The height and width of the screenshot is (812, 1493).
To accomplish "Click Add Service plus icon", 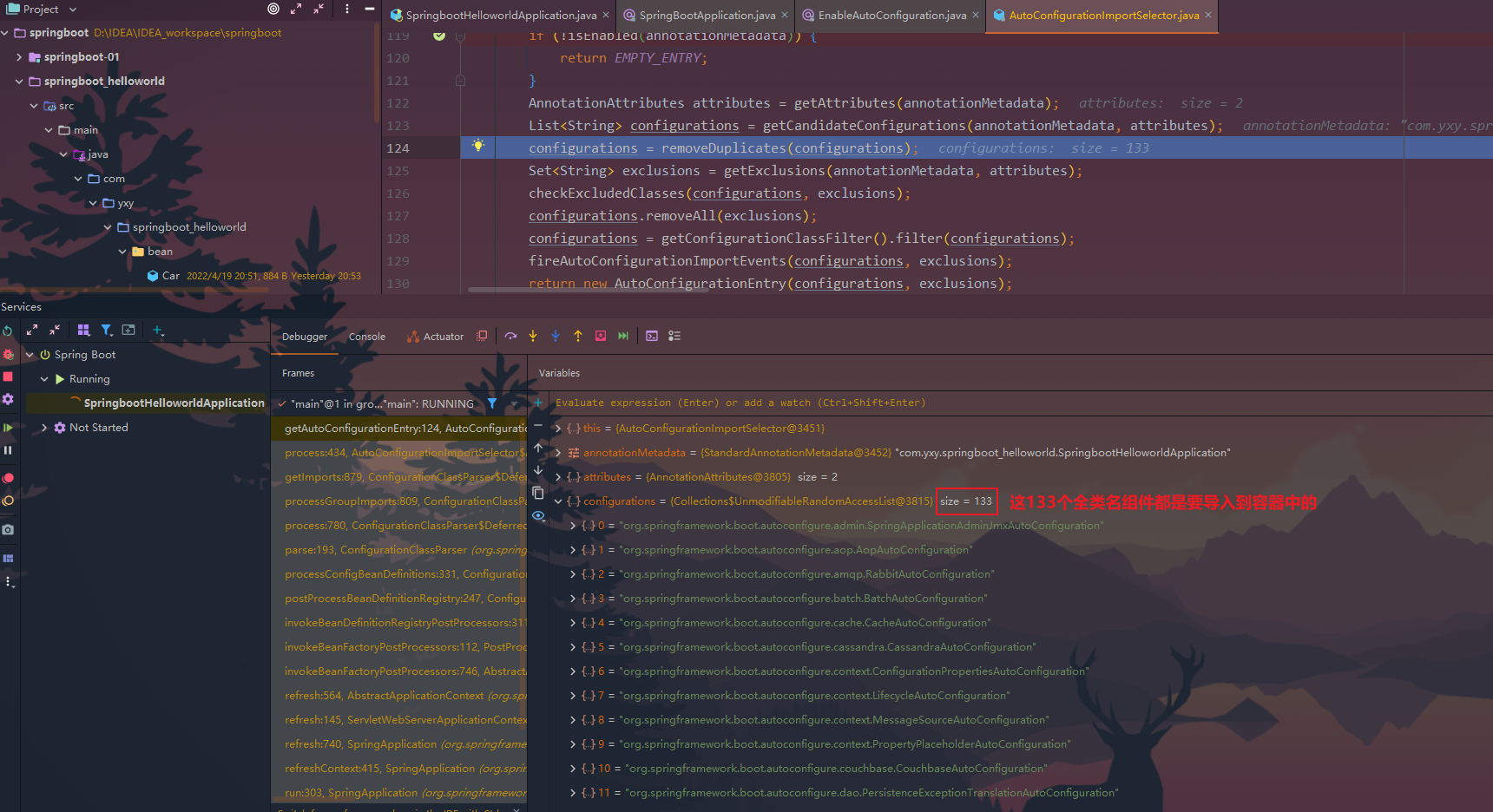I will point(158,330).
